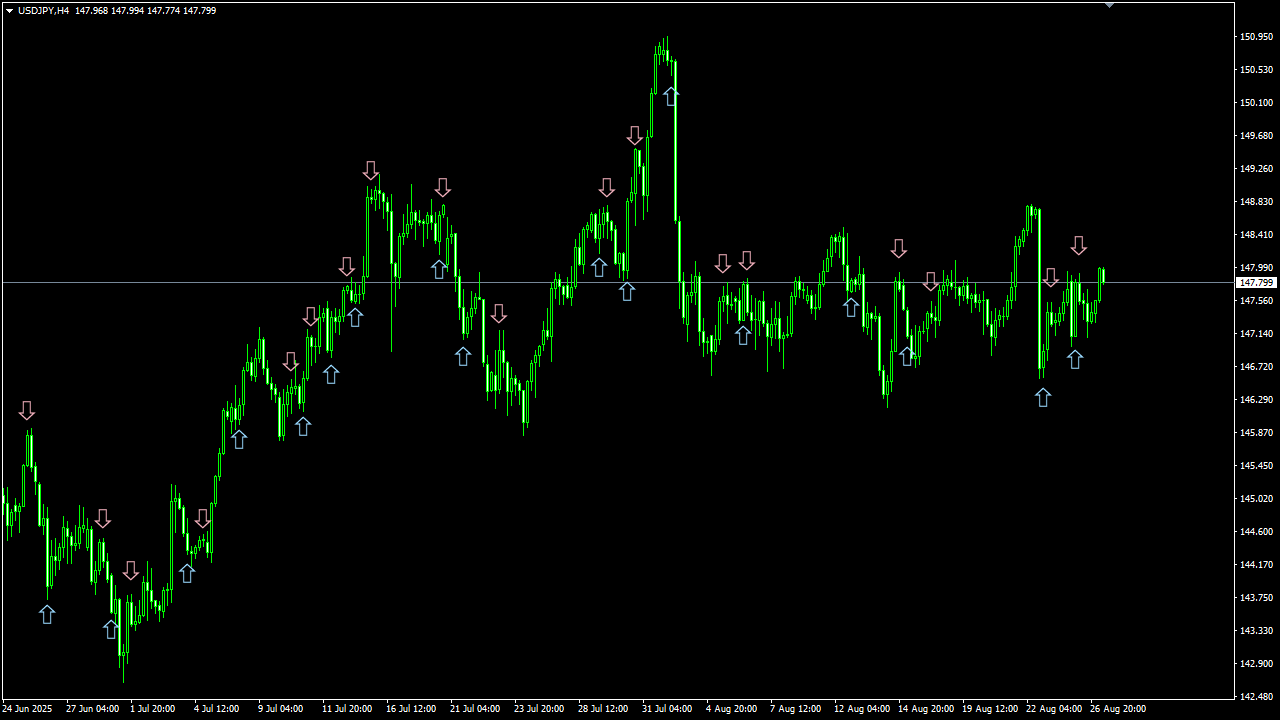This screenshot has width=1280, height=720.
Task: Click the 150.950 price scale label
Action: click(1257, 37)
